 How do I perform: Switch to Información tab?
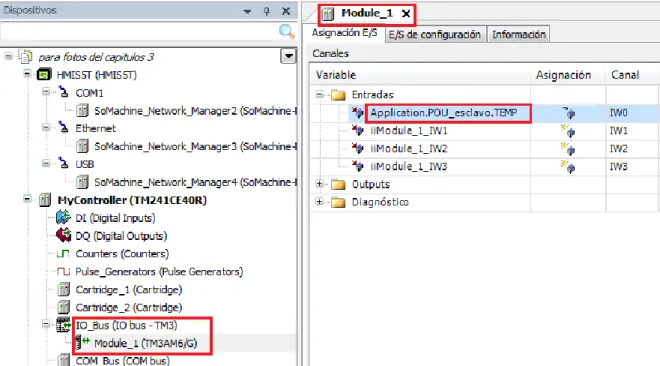[519, 34]
